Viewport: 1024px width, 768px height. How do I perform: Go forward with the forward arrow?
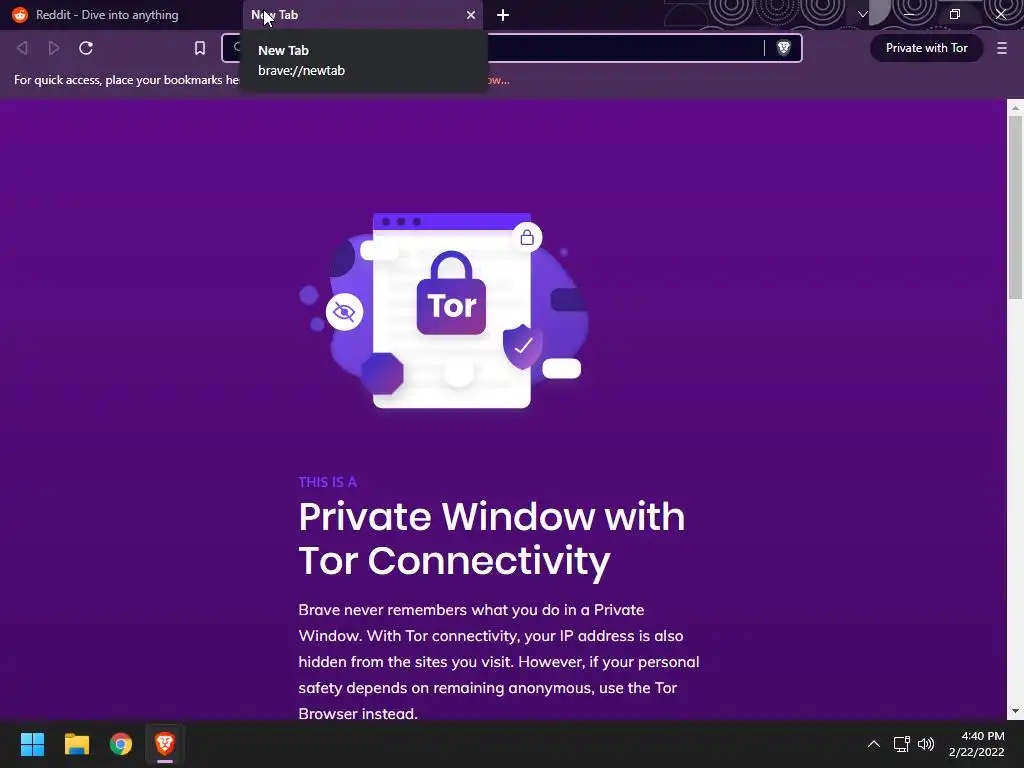pos(54,48)
